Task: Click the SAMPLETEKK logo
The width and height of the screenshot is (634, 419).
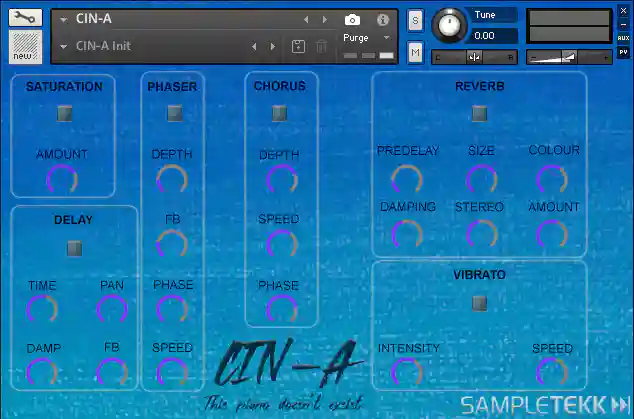Action: click(x=545, y=405)
